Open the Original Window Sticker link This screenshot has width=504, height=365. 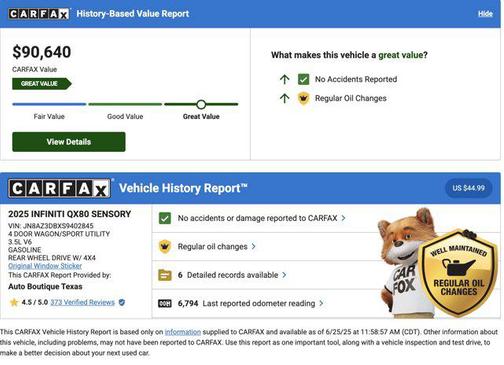45,266
